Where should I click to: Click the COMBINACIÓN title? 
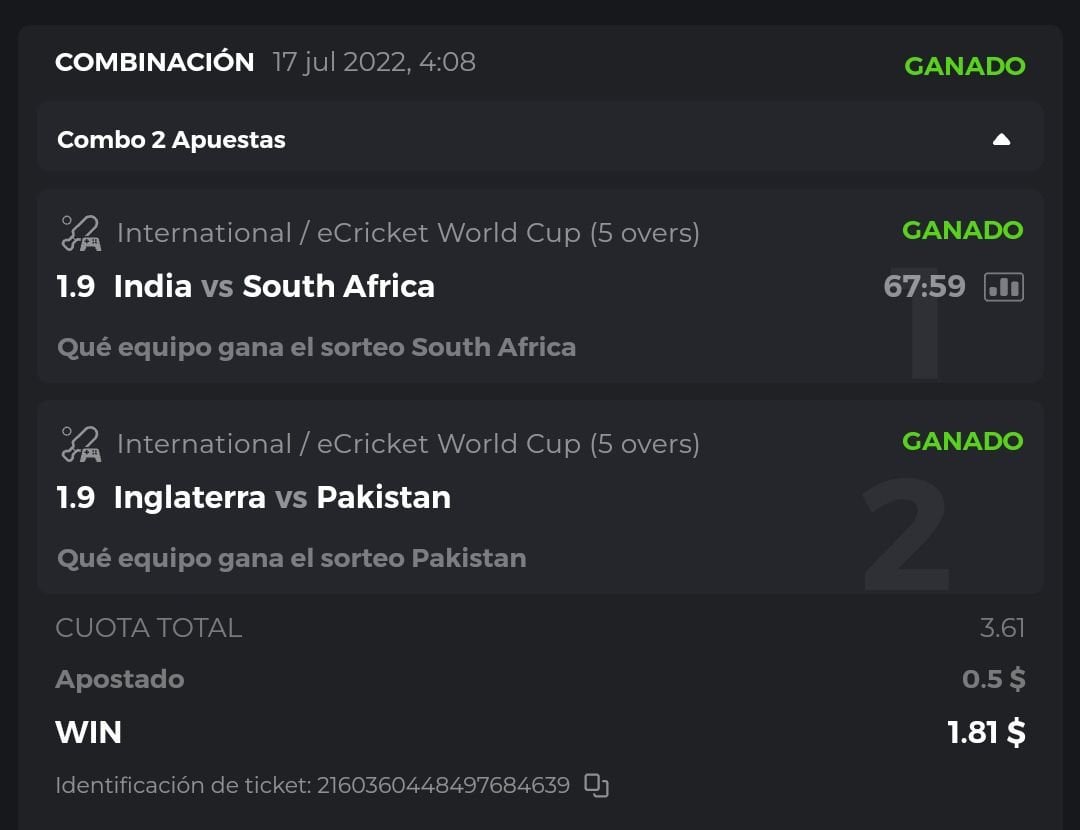tap(154, 62)
